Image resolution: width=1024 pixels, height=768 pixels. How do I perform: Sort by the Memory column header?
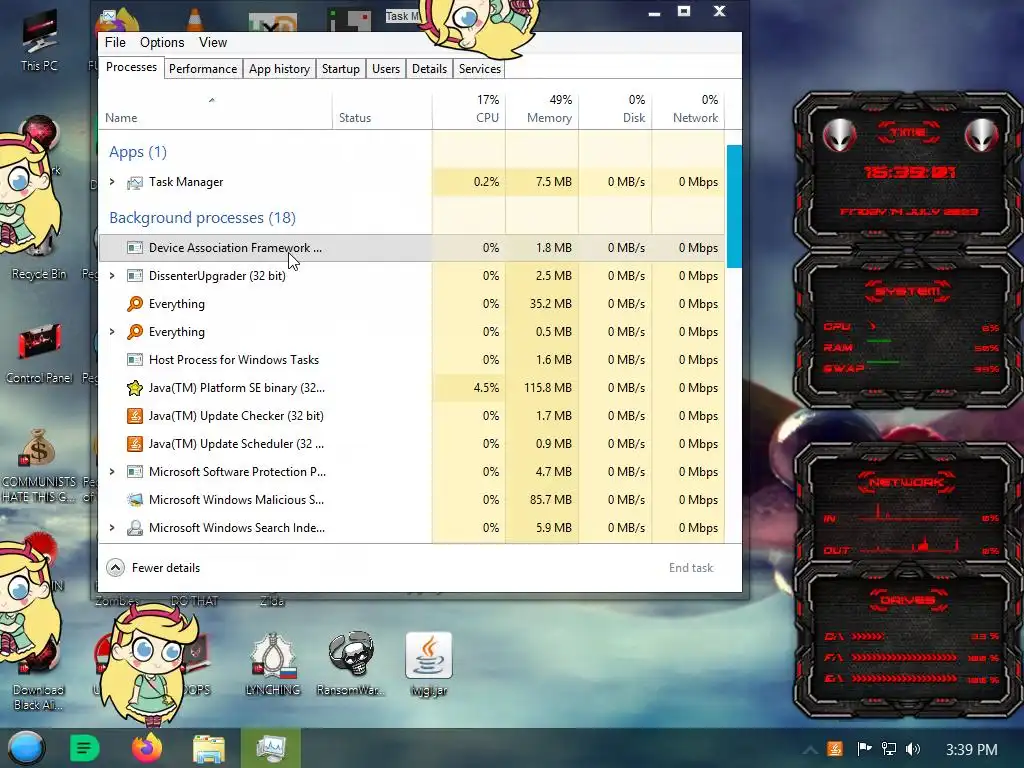pos(542,109)
